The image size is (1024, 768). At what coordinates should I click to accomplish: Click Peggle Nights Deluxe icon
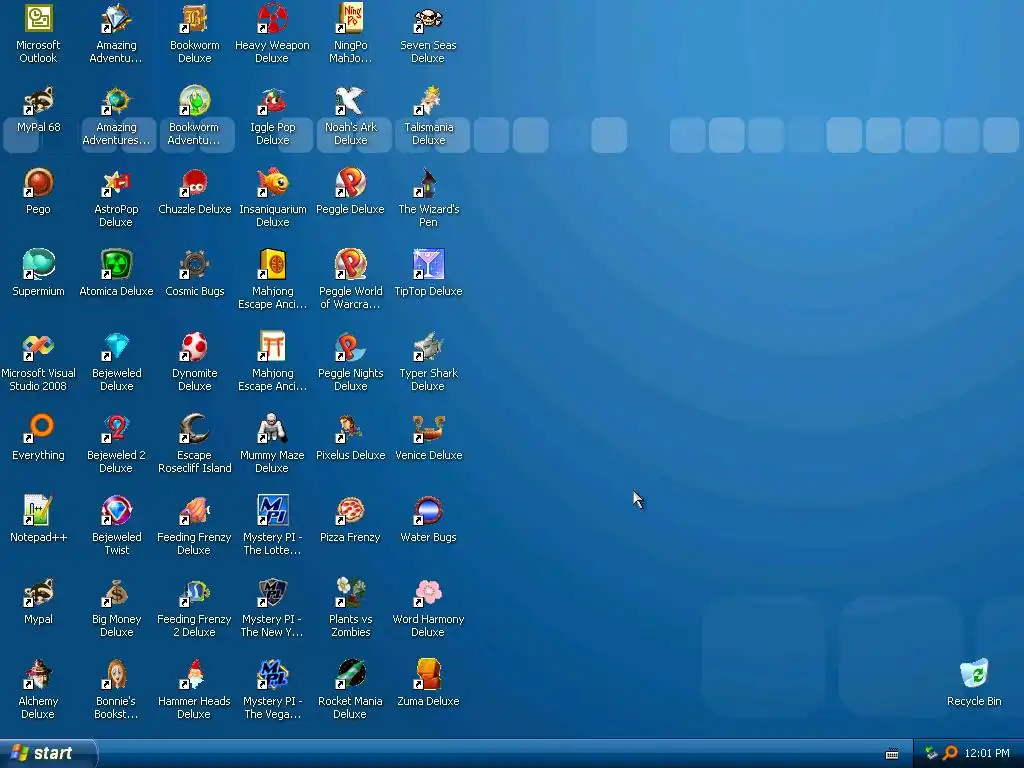(350, 347)
